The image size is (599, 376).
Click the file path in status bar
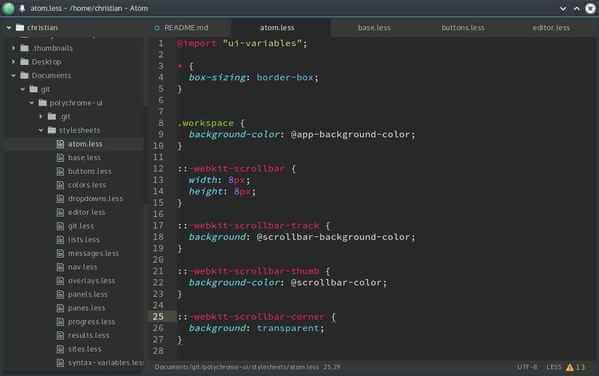pos(237,367)
